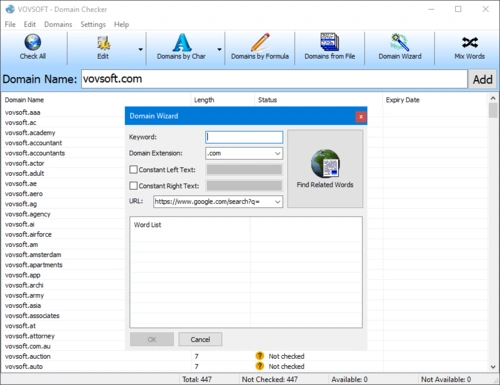Select vovsoft.aero row

(x=24, y=194)
